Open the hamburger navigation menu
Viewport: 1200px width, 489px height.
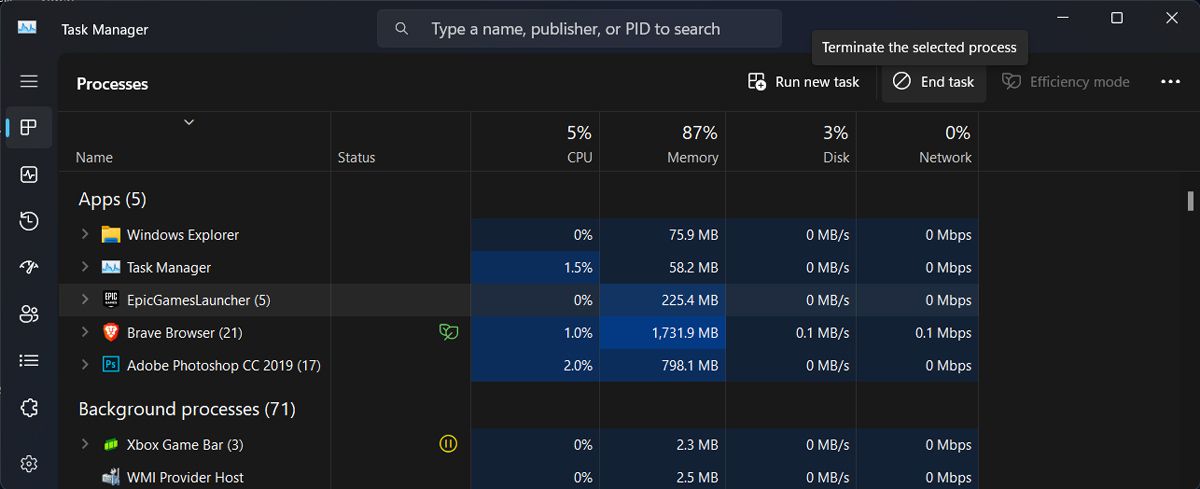click(x=29, y=82)
